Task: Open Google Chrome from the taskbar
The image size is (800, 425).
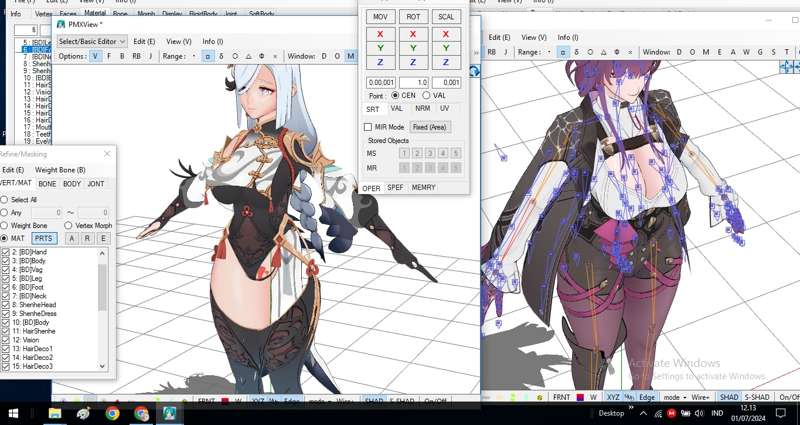Action: 113,413
